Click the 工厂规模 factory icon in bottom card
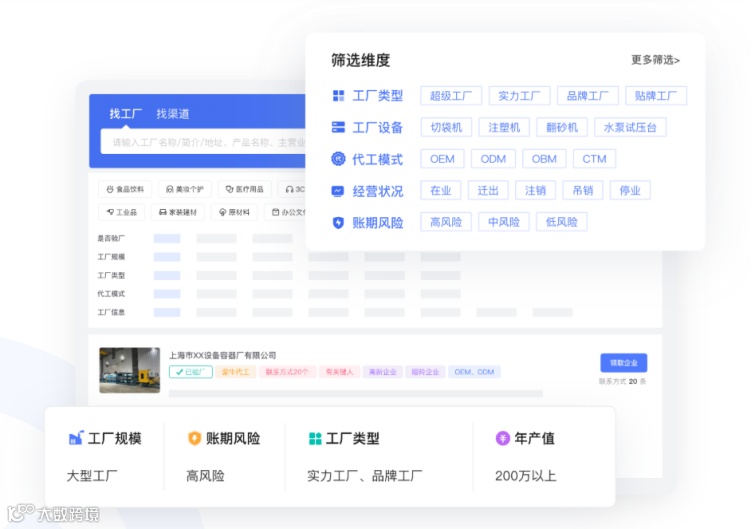 [76, 438]
